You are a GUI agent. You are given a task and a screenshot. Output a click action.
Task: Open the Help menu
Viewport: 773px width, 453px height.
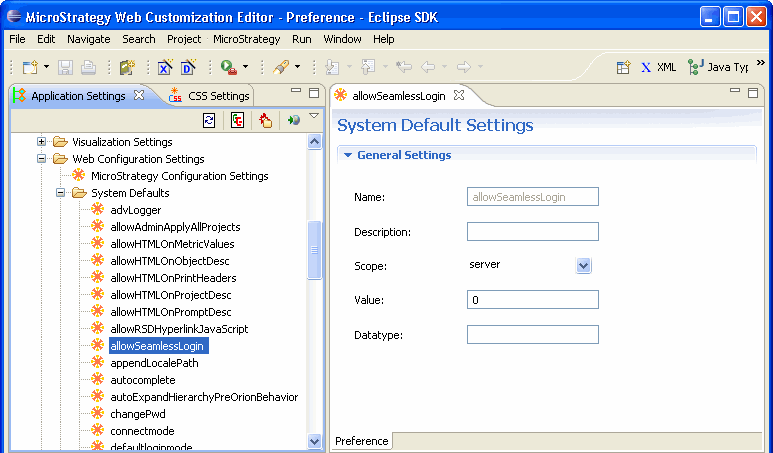pos(384,39)
